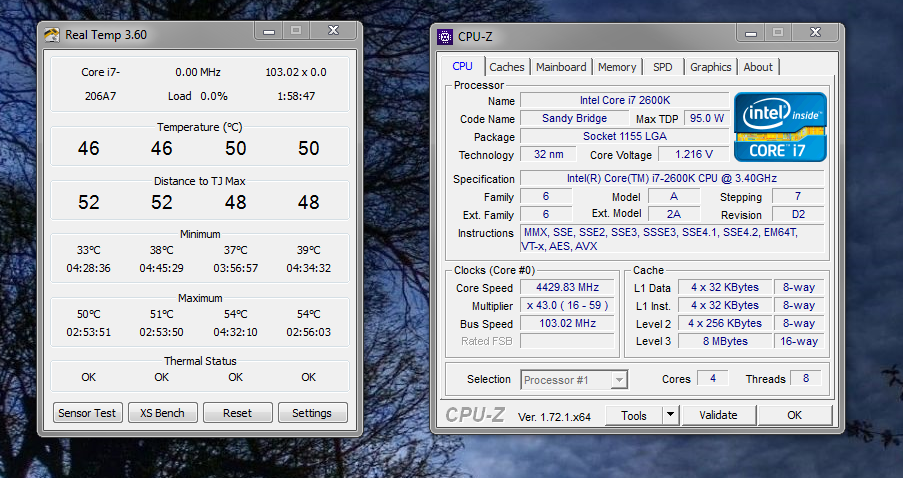Click OK in CPU-Z
Image resolution: width=903 pixels, height=478 pixels.
click(x=795, y=415)
